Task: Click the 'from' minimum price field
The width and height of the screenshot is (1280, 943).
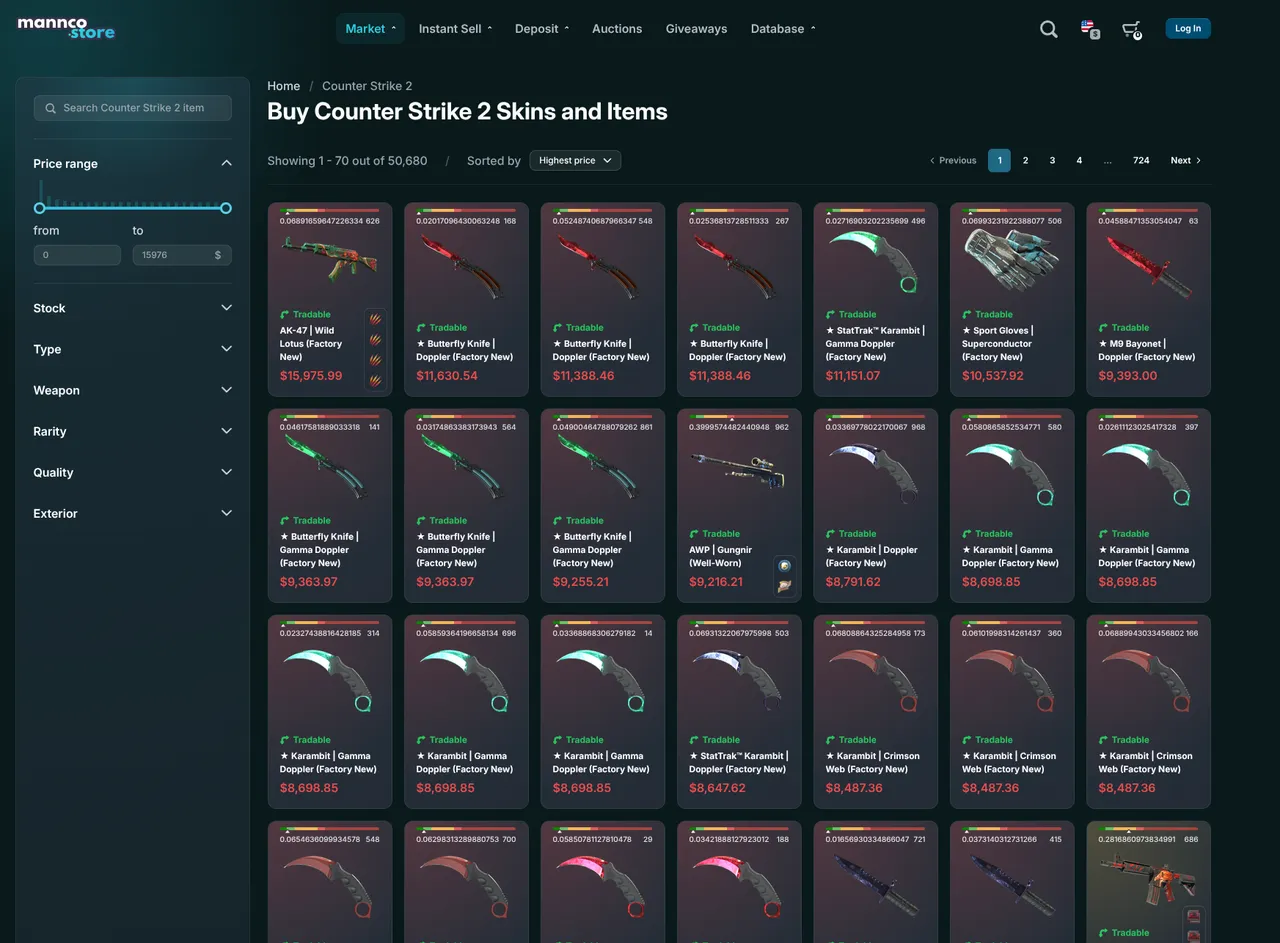Action: point(77,255)
